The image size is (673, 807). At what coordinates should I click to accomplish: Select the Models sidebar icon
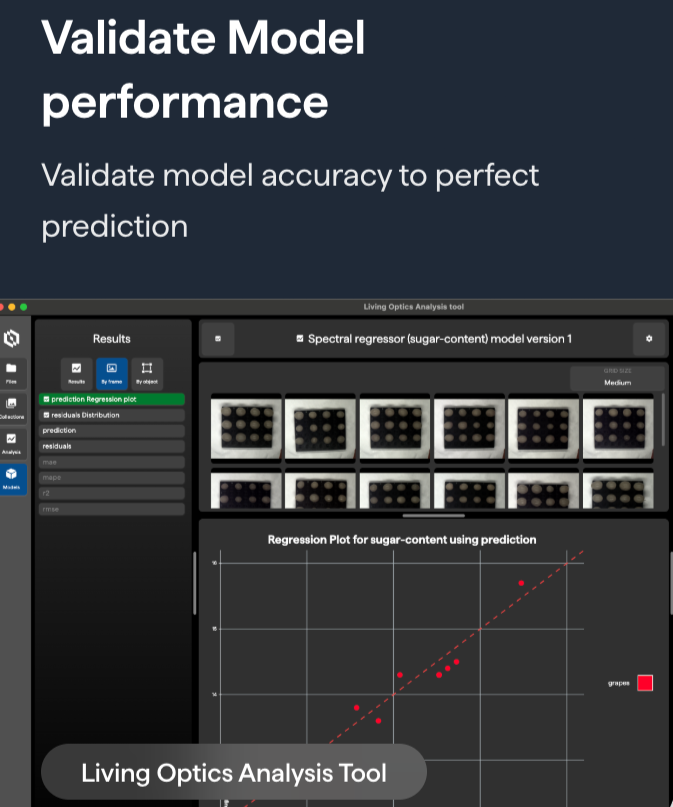(x=12, y=477)
